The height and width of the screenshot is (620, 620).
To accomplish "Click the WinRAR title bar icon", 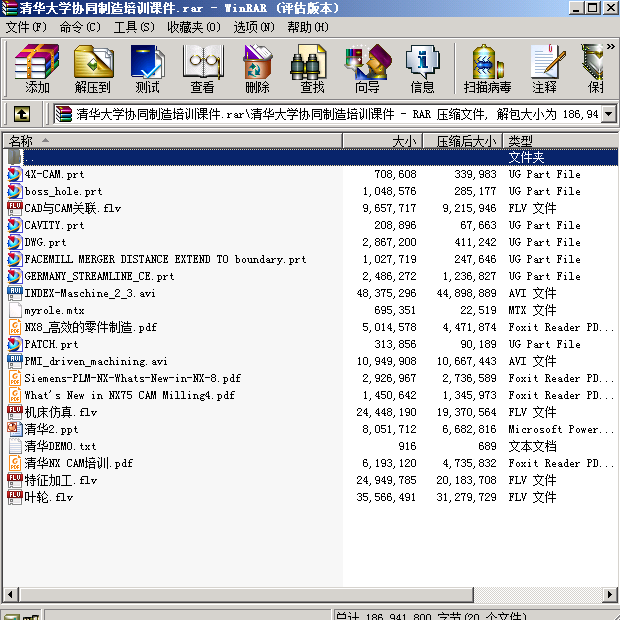I will point(9,8).
